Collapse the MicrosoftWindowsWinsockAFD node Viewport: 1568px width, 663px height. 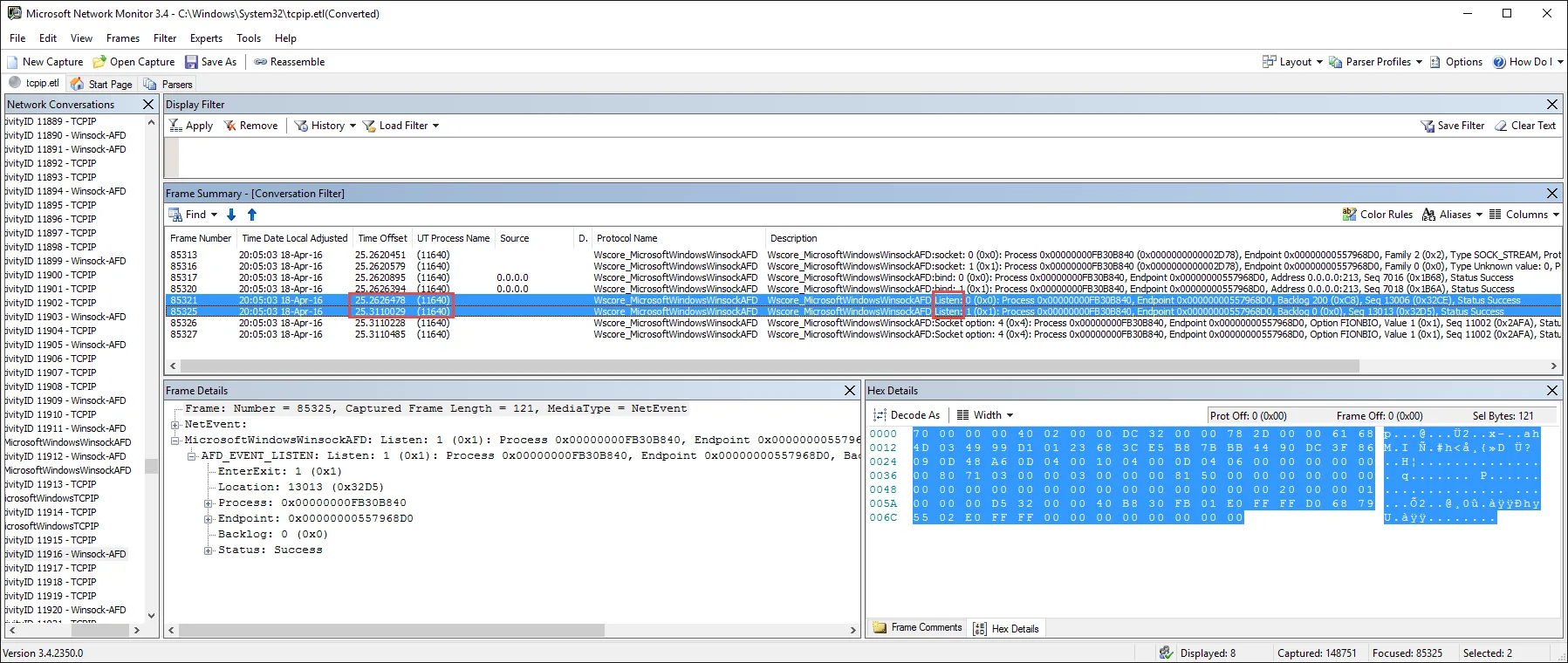pos(175,441)
